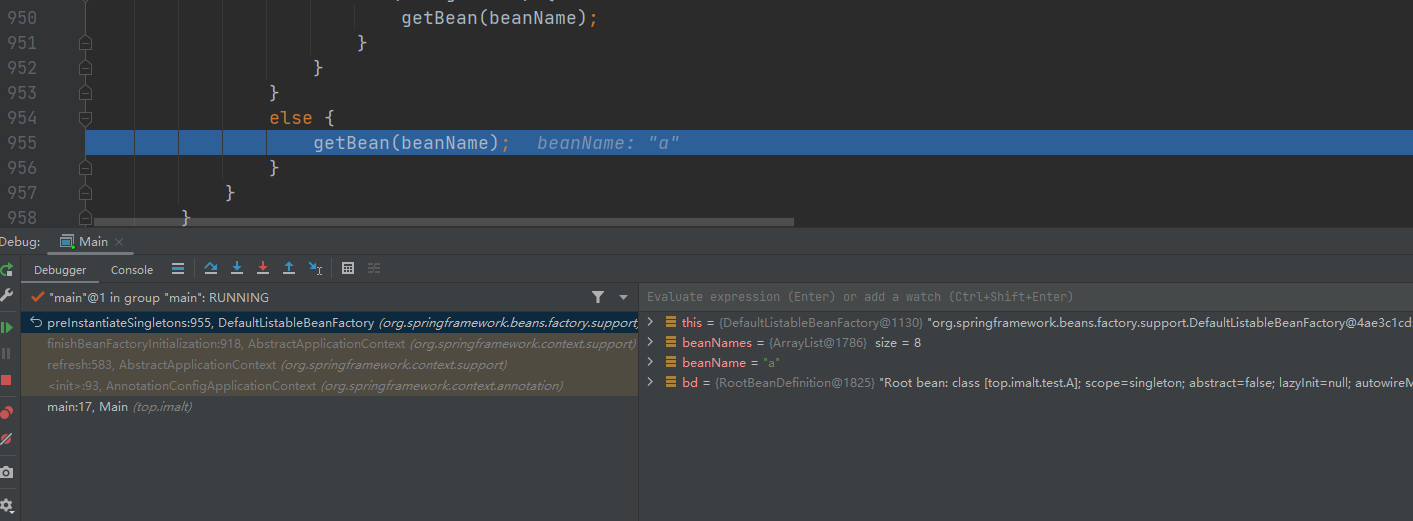Stop the debug session with red square
This screenshot has width=1413, height=521.
[7, 380]
